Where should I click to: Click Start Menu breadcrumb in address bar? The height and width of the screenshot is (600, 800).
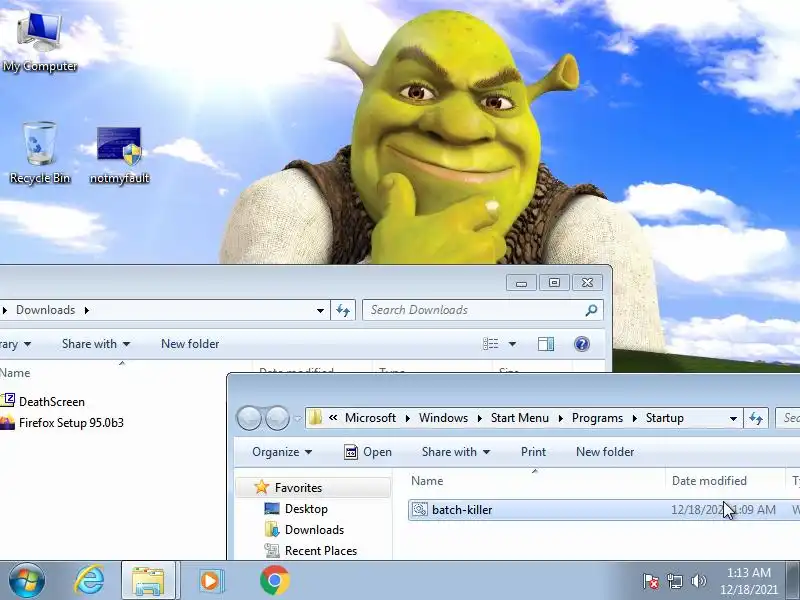(x=519, y=418)
